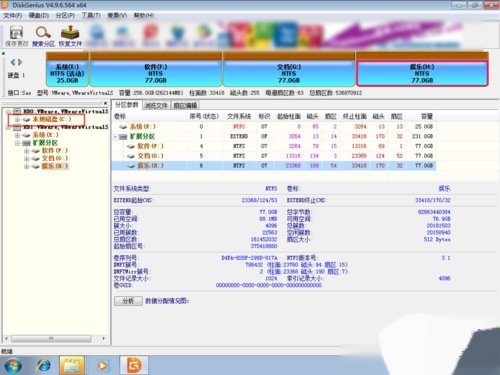Launch Internet Explorer from taskbar
This screenshot has width=500, height=375.
pyautogui.click(x=44, y=366)
